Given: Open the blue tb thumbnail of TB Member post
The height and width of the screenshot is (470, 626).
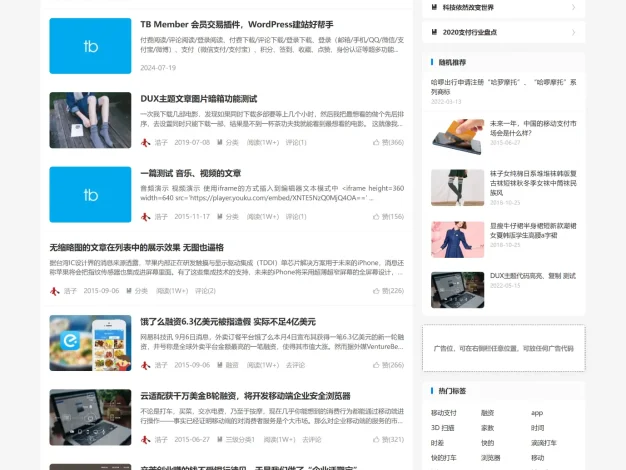Looking at the screenshot, I should click(90, 46).
